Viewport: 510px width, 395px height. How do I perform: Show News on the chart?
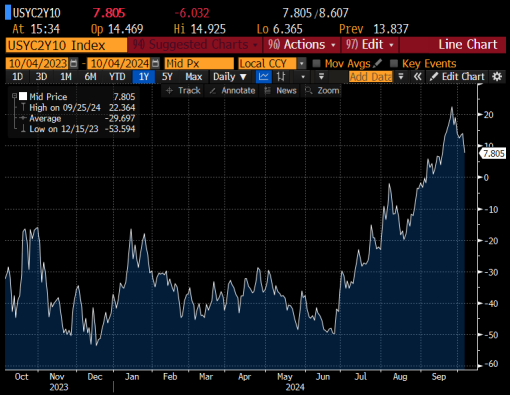point(280,91)
